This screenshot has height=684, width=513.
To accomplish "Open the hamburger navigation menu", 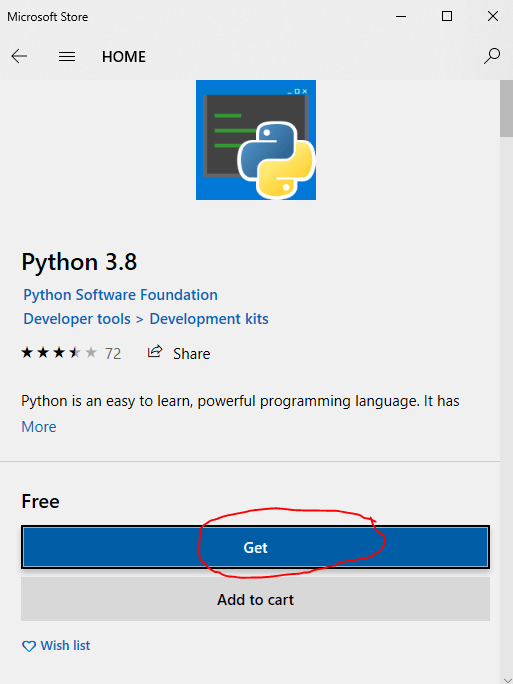I will point(67,56).
